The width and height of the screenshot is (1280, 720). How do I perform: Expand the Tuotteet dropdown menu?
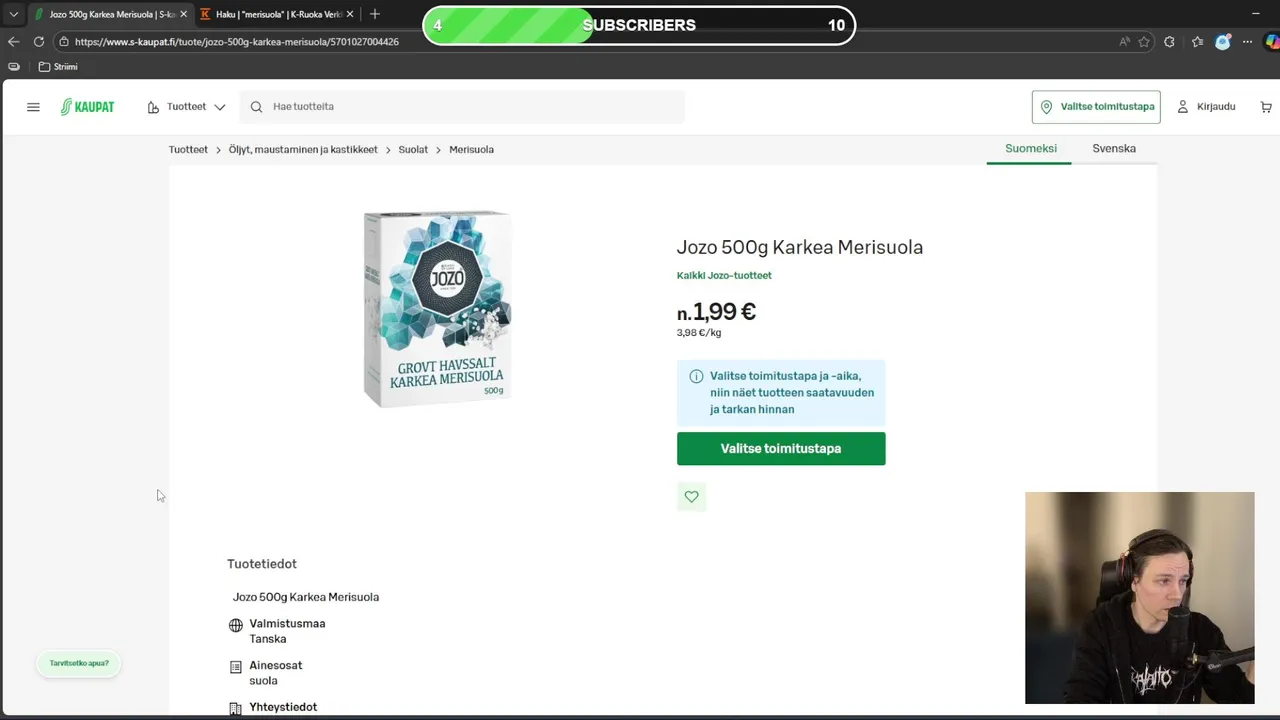[x=186, y=107]
